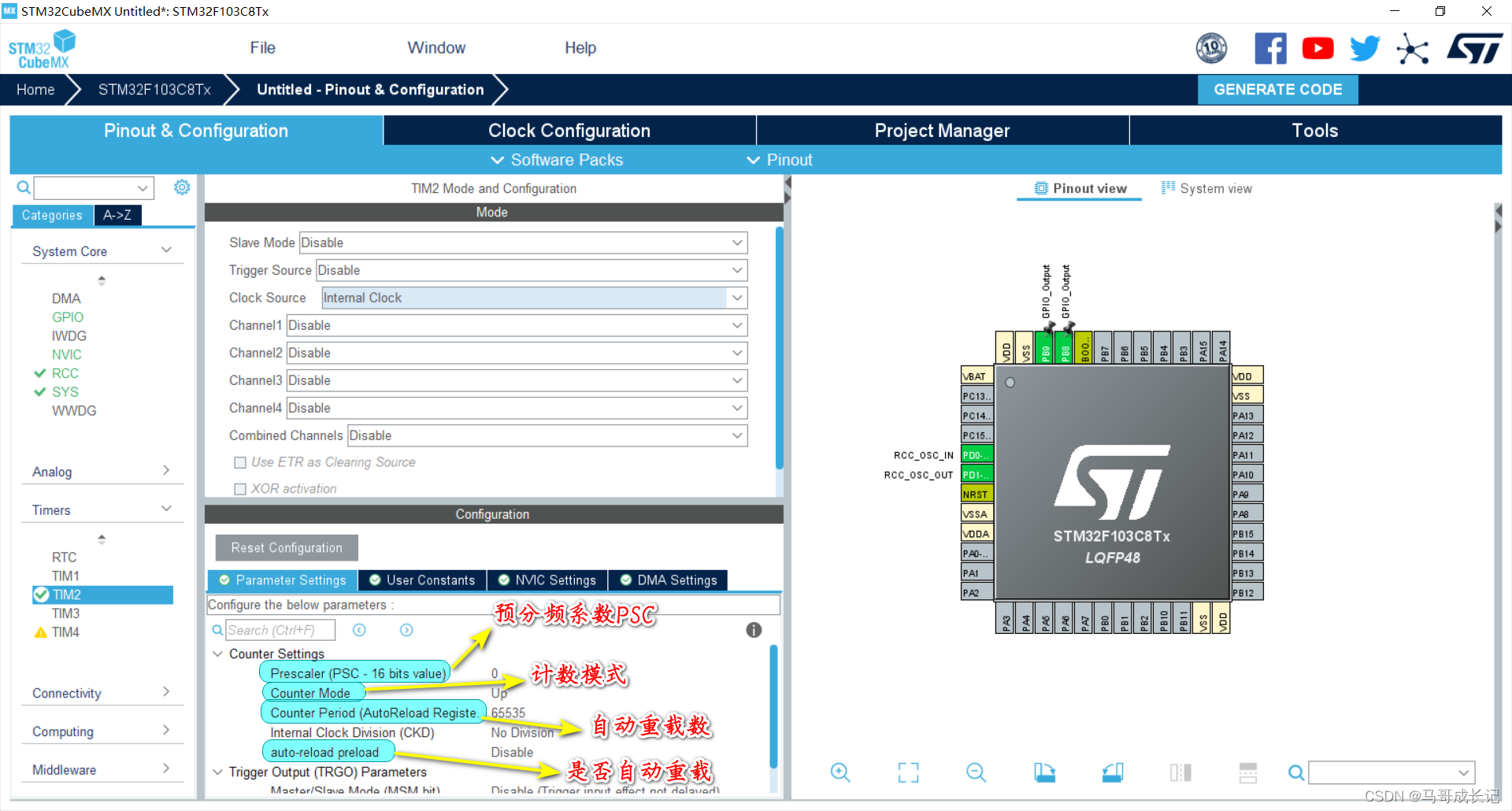Click the peripheral search magnifier icon
Viewport: 1512px width, 811px height.
(24, 187)
